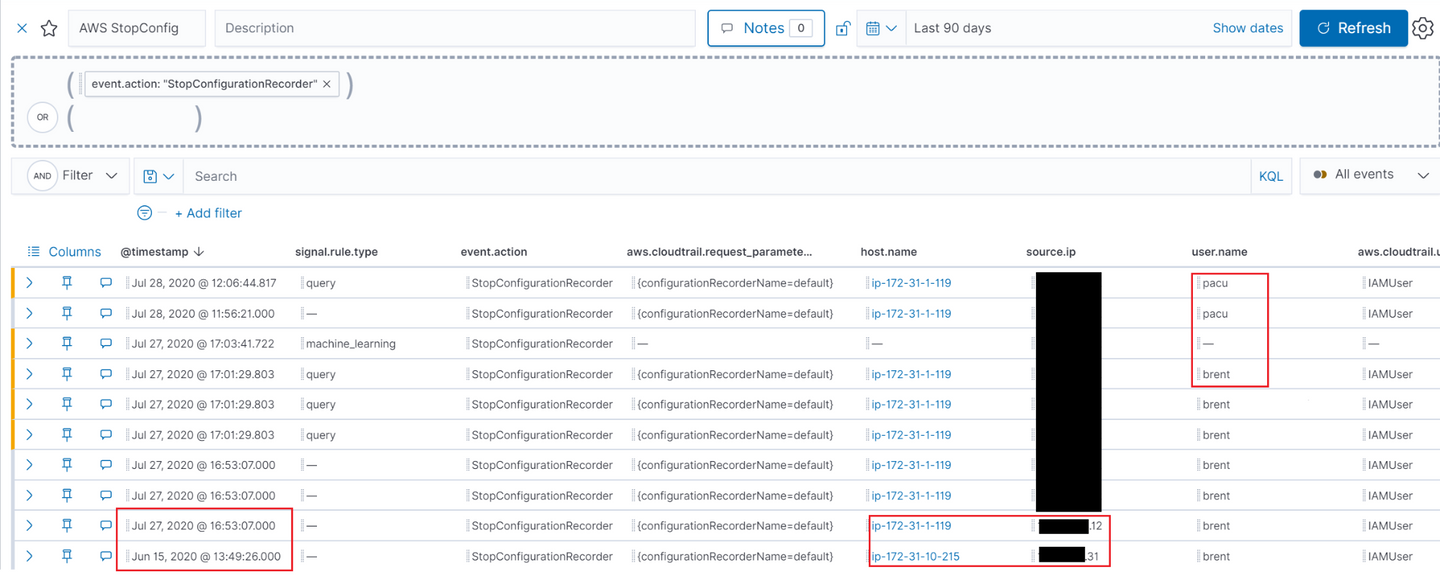Open the All events dropdown

tap(1370, 175)
